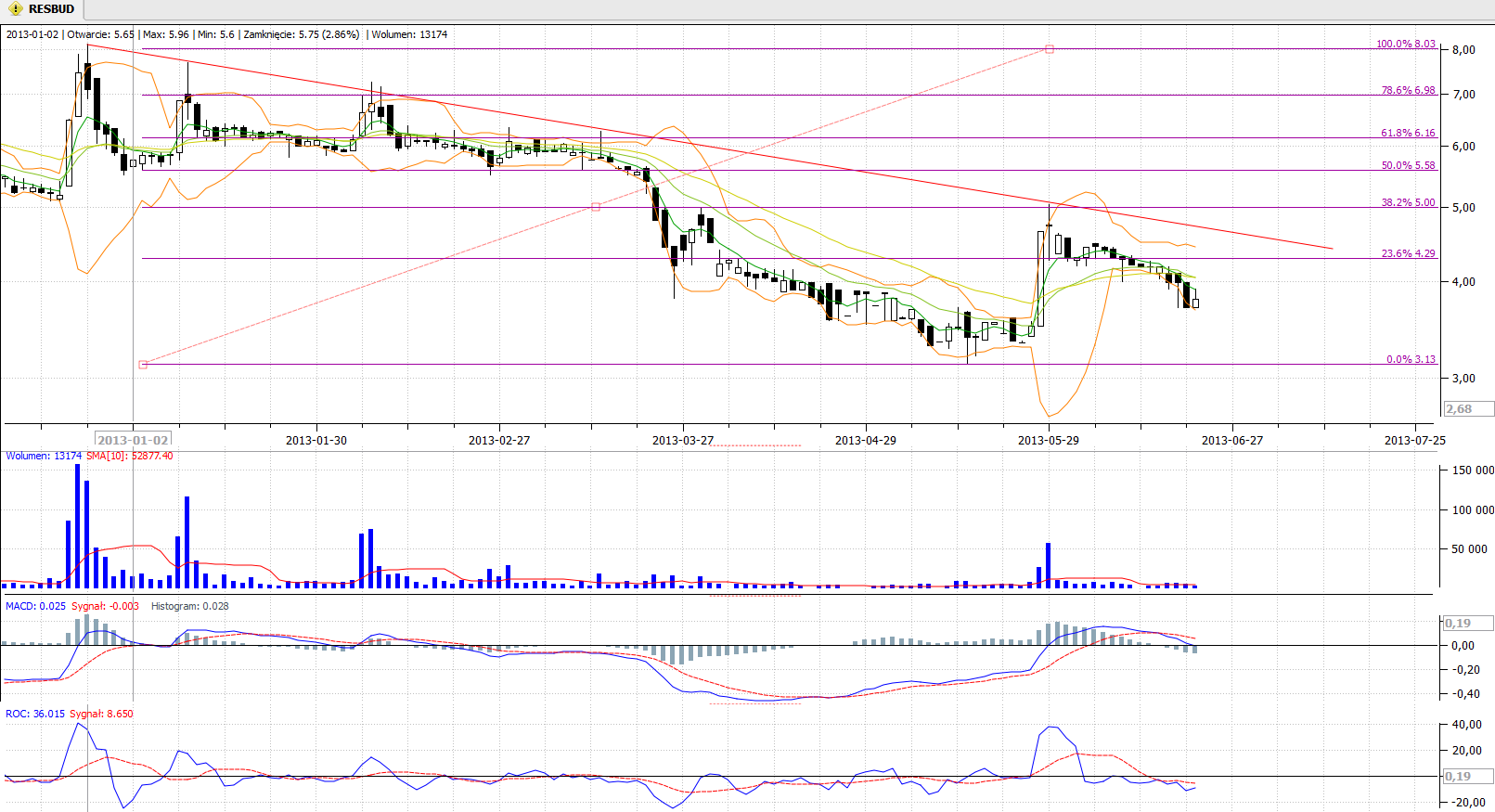The width and height of the screenshot is (1495, 812).
Task: Click the highlighted 2013-01-02 cursor date box
Action: 133,440
